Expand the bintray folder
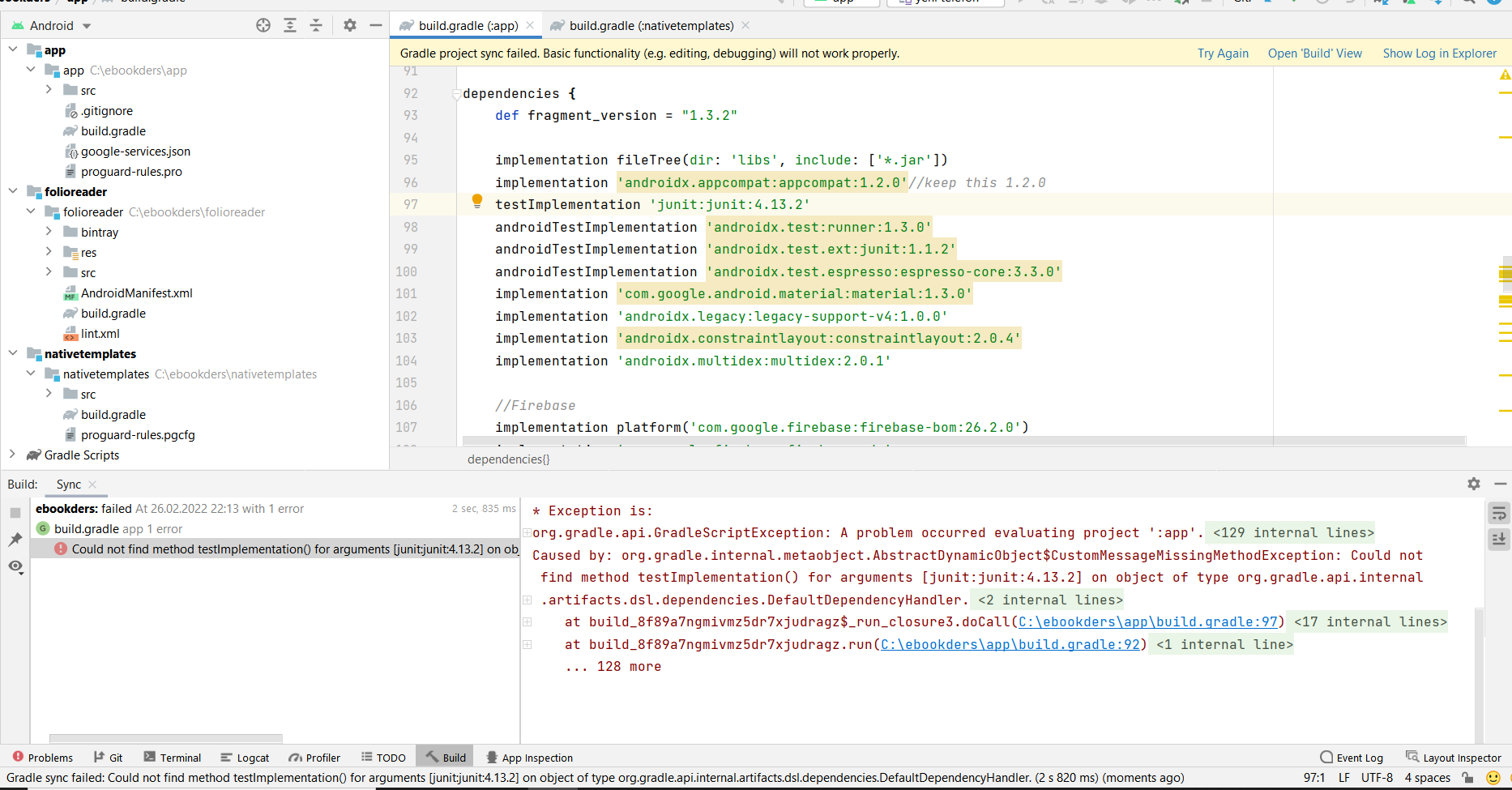The image size is (1512, 790). [49, 232]
